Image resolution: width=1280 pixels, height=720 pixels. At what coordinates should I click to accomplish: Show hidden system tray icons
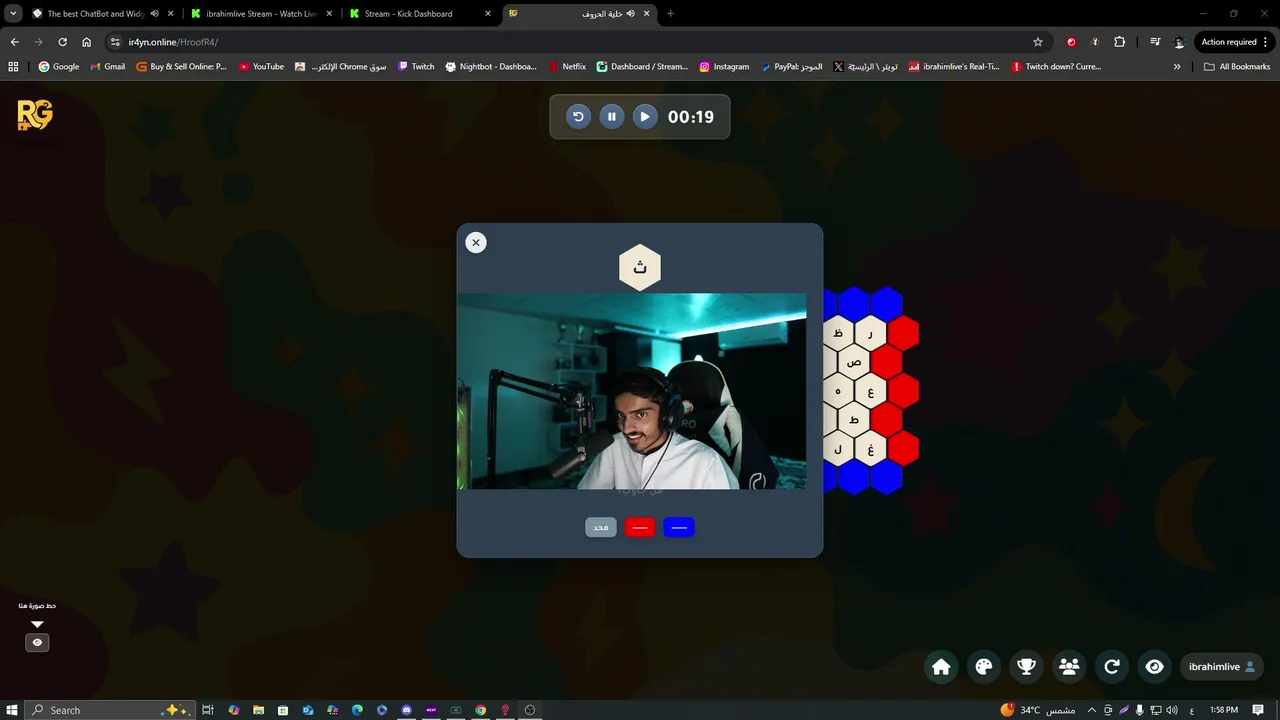click(x=1091, y=709)
